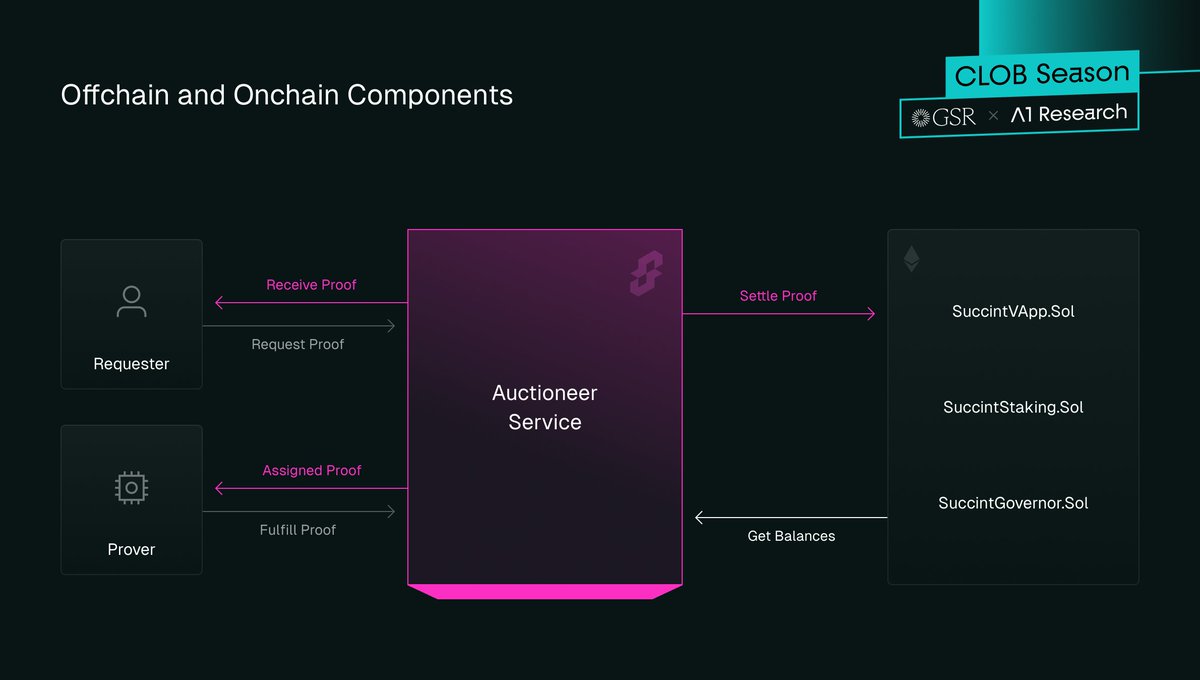Click the pink bar under Auctioneer Service

click(x=545, y=591)
